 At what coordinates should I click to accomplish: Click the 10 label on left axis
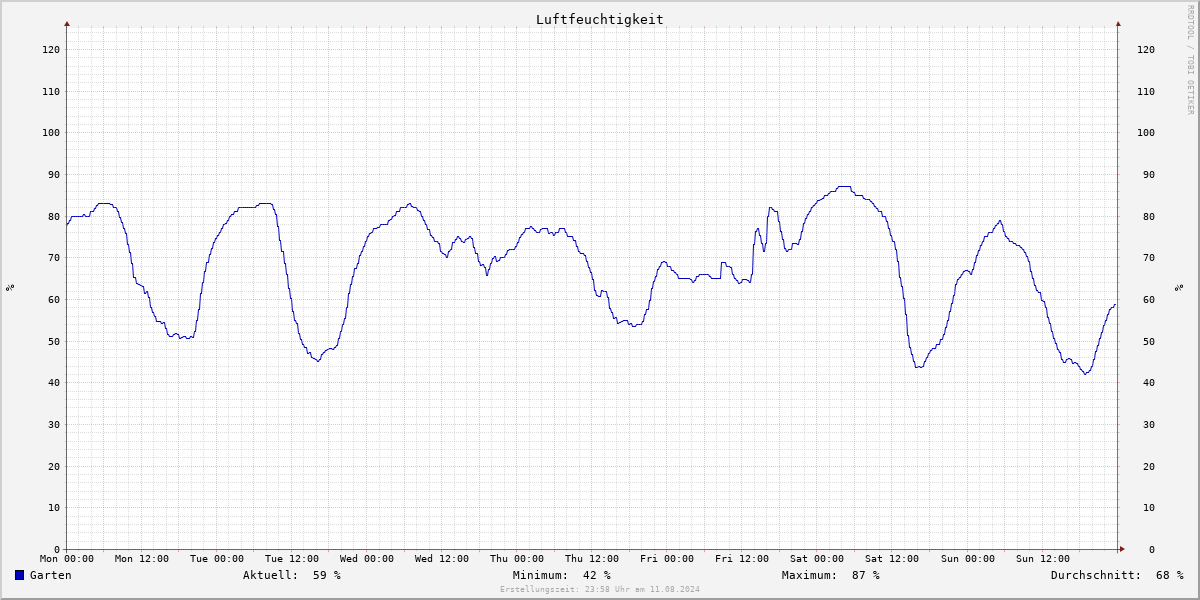point(54,507)
